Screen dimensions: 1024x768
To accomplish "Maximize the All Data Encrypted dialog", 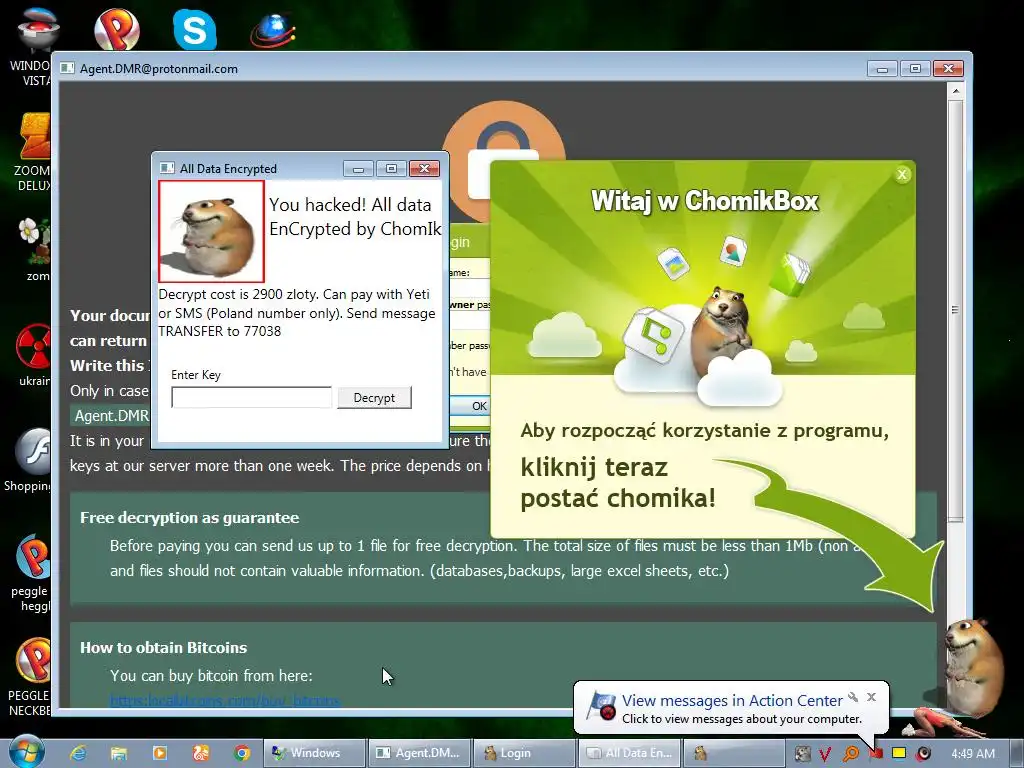I will [x=391, y=169].
